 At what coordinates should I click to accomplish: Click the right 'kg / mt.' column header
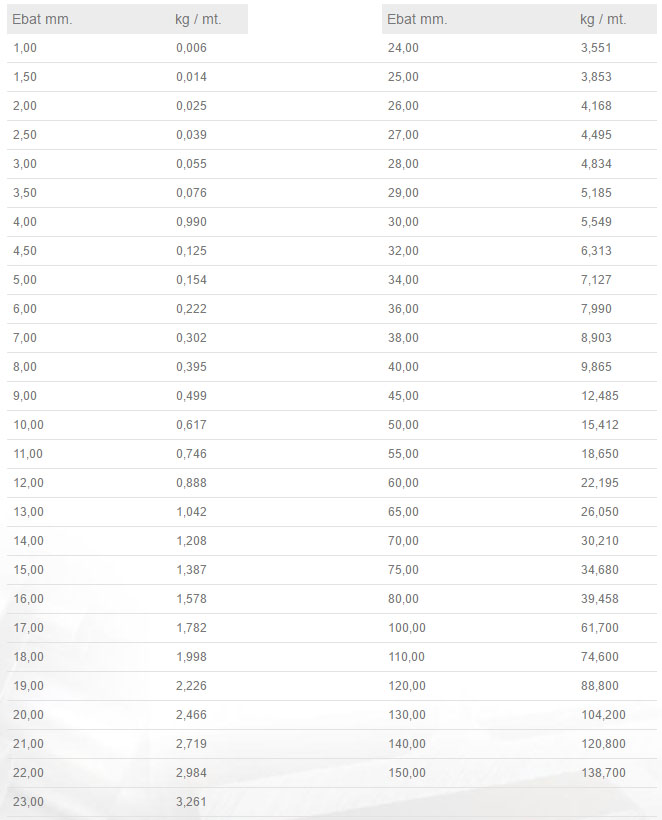[x=603, y=19]
